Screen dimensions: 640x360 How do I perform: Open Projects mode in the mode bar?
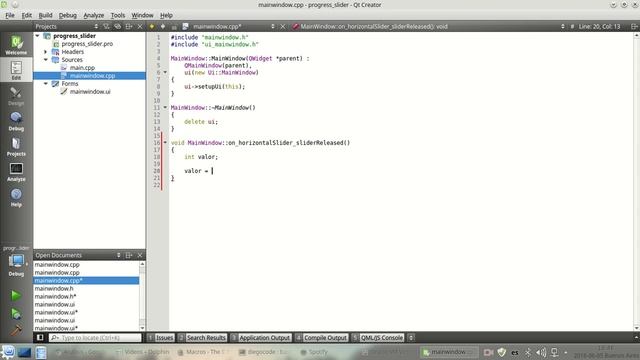16,147
